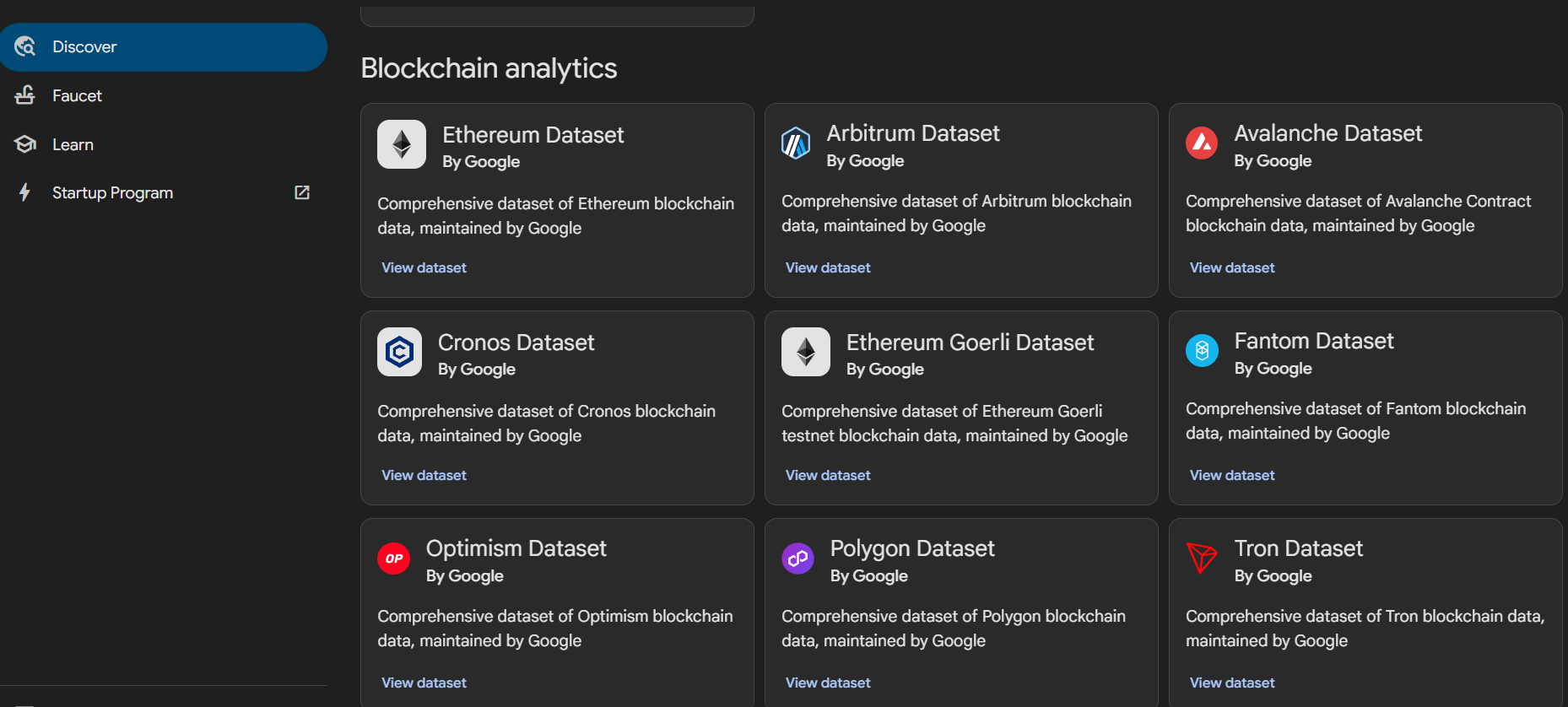Click the Startup Program external link icon

pos(302,192)
